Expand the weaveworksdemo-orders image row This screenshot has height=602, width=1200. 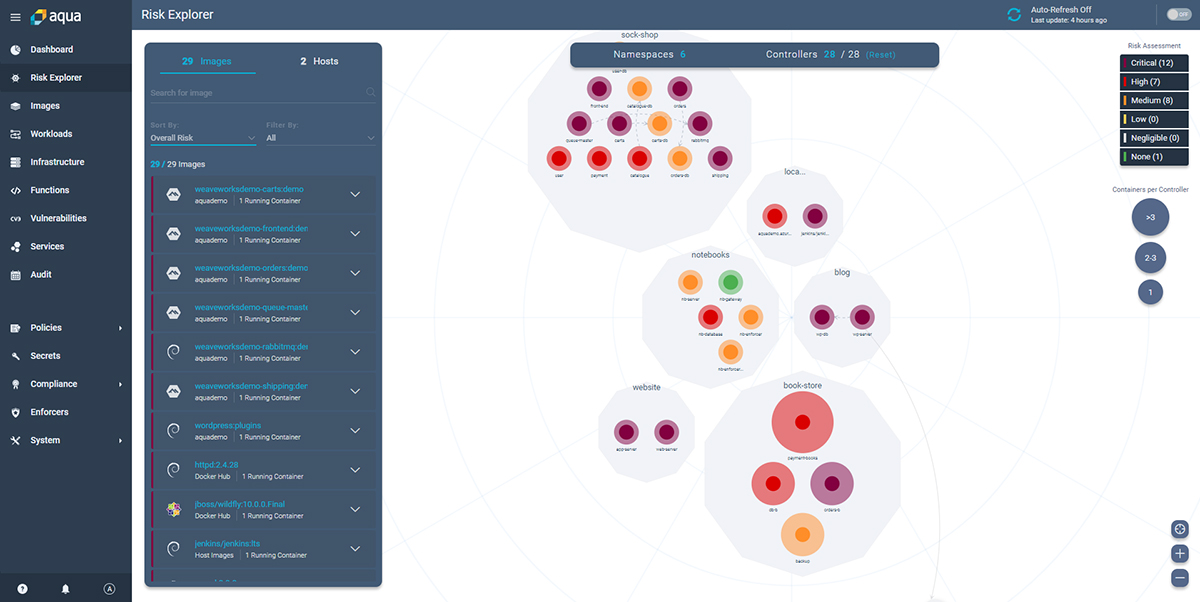coord(355,273)
